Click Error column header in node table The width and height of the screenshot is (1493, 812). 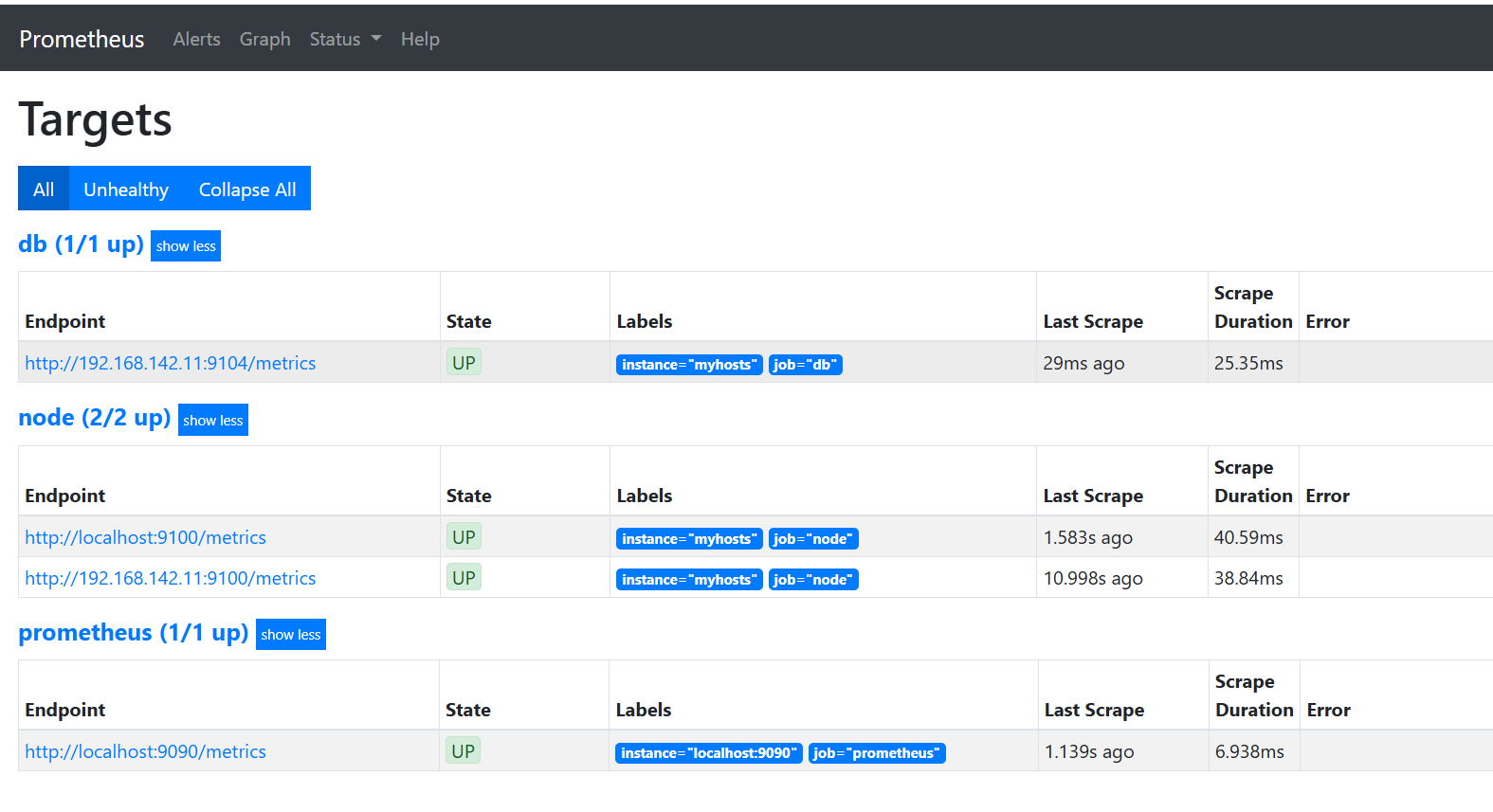(x=1327, y=496)
